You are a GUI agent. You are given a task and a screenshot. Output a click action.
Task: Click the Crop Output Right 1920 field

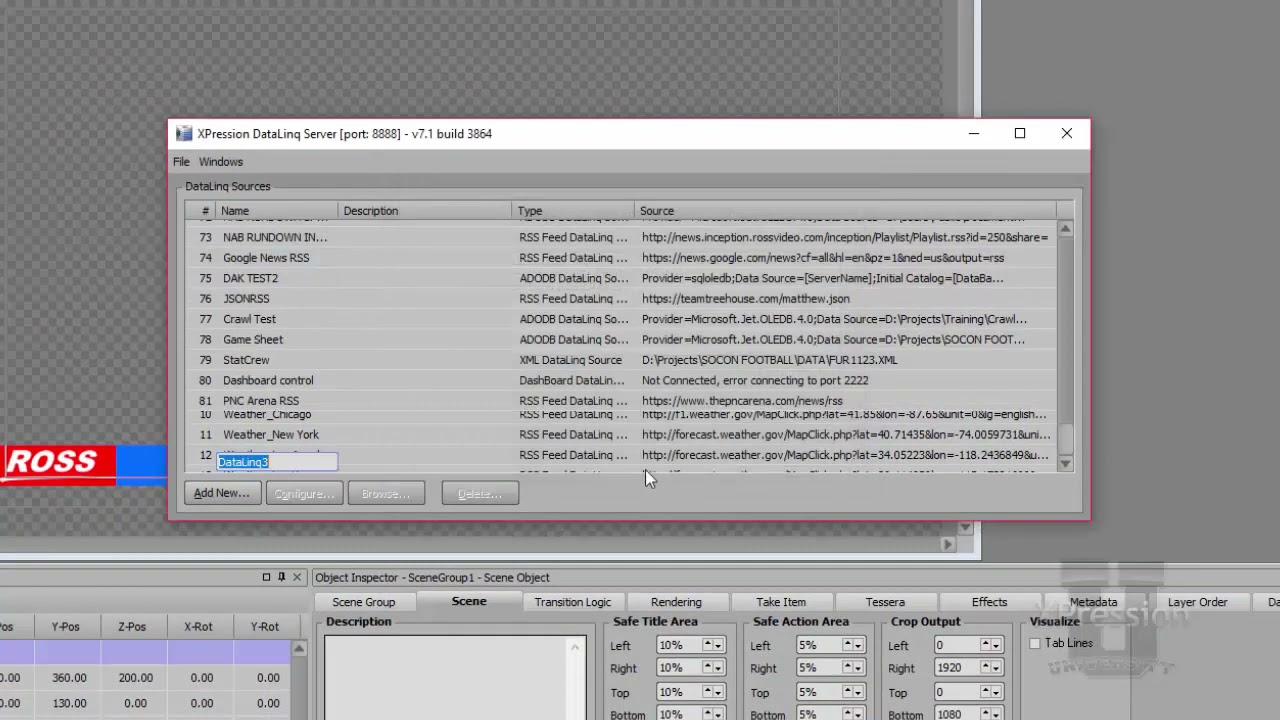(957, 668)
